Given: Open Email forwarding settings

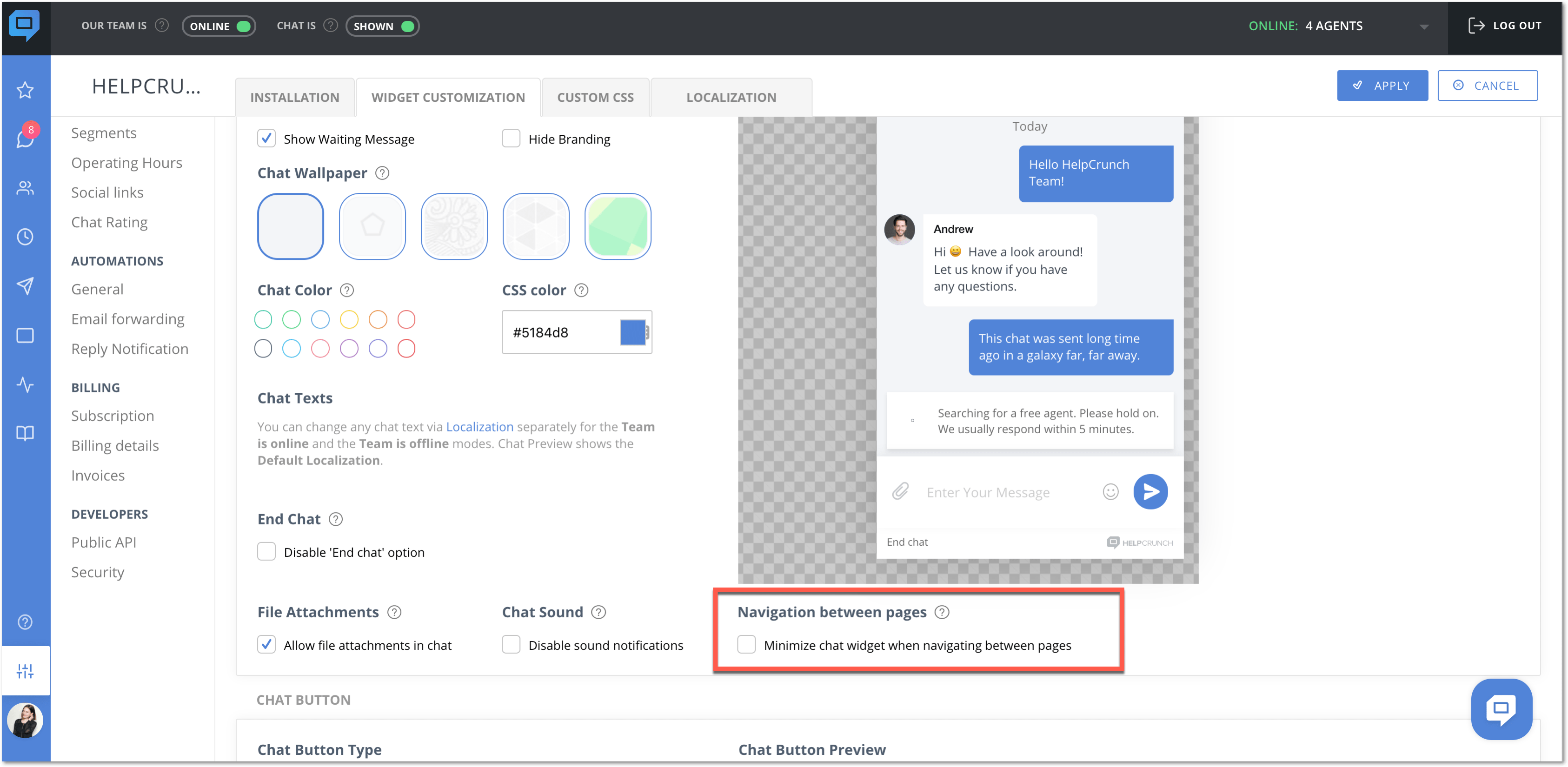Looking at the screenshot, I should [x=128, y=319].
